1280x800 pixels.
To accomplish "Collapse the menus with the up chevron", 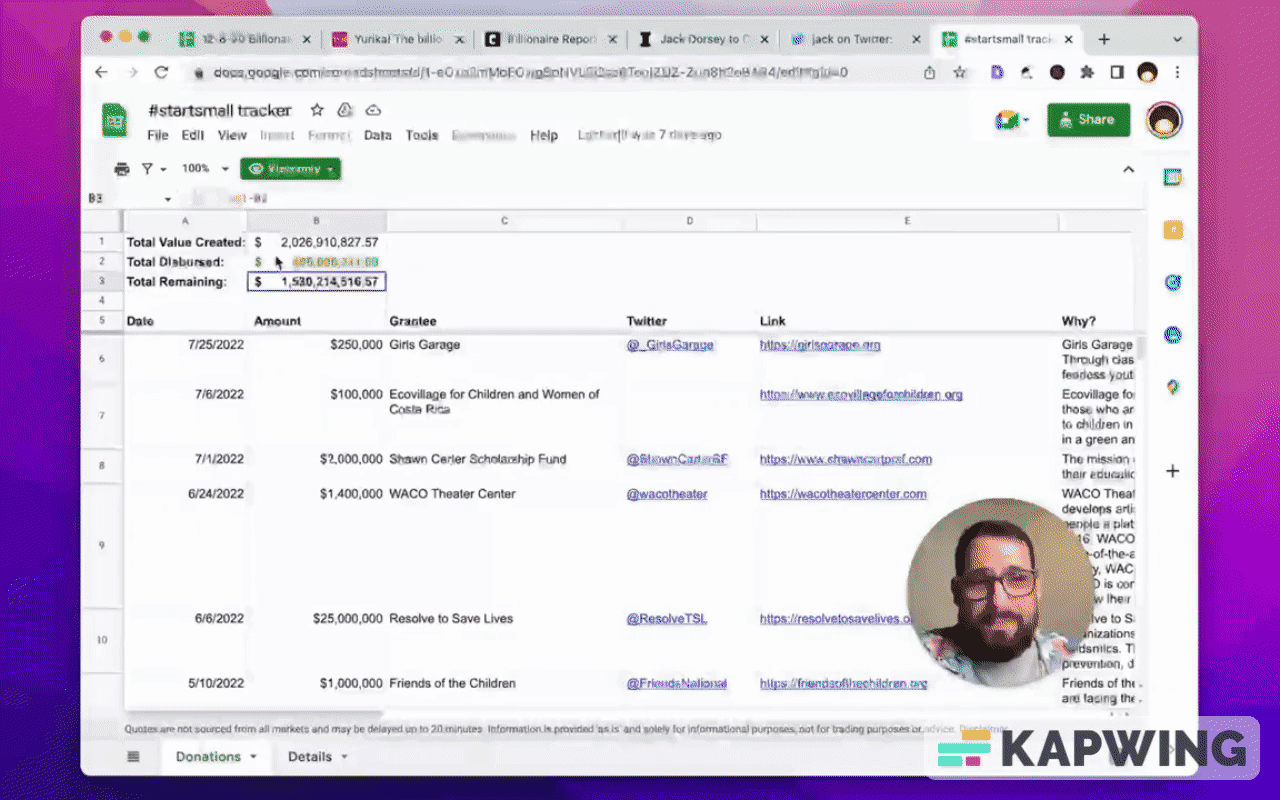I will (1129, 169).
